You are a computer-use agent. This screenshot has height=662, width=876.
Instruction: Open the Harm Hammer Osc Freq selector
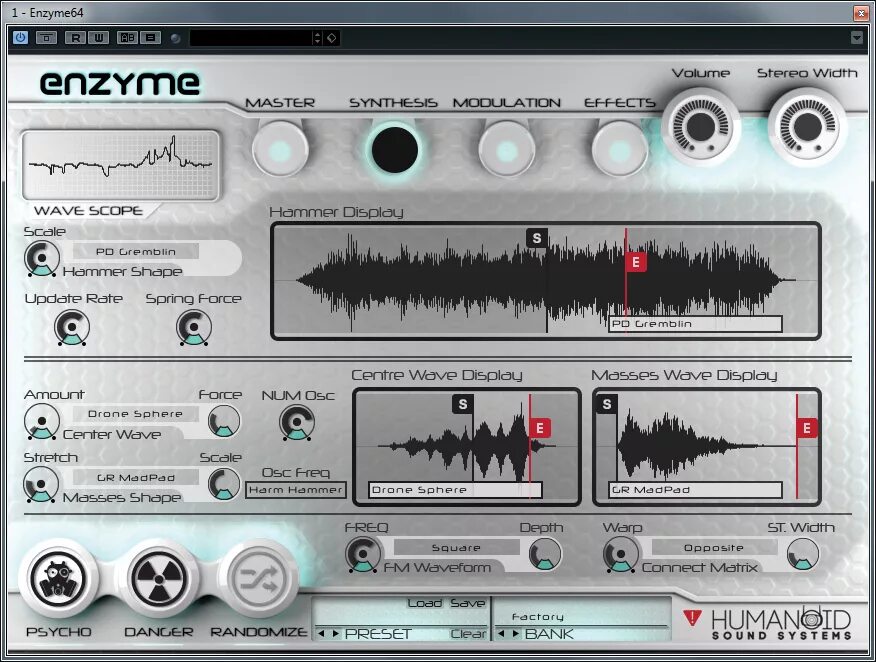pyautogui.click(x=296, y=490)
